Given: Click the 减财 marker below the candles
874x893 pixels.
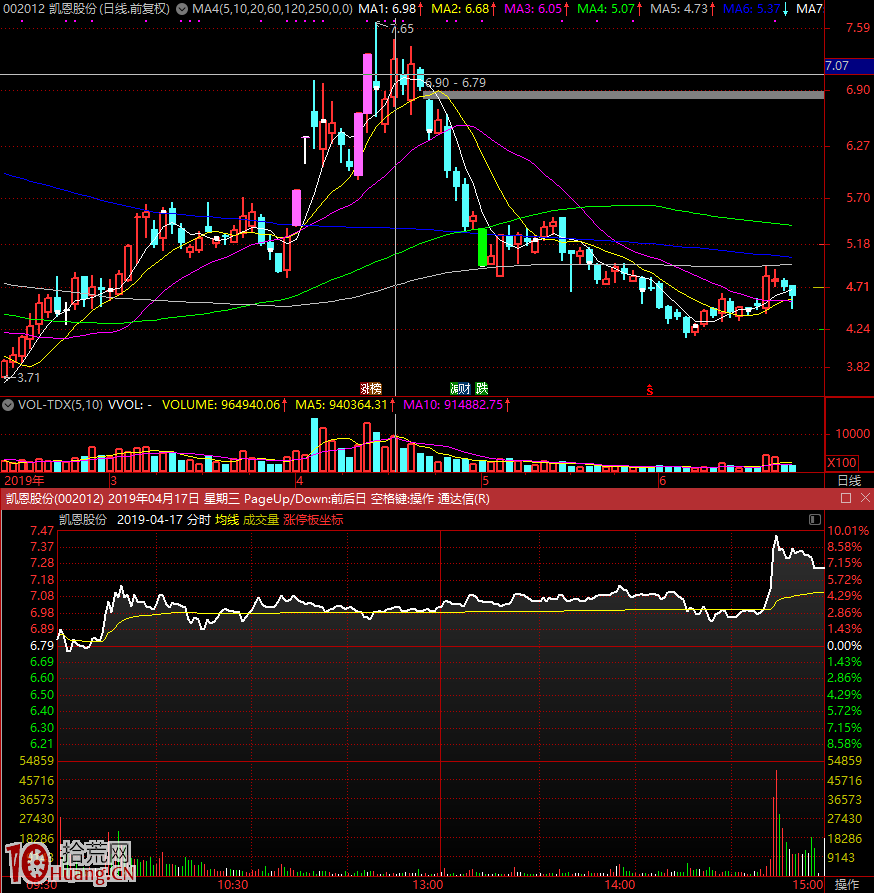Looking at the screenshot, I should pyautogui.click(x=460, y=388).
